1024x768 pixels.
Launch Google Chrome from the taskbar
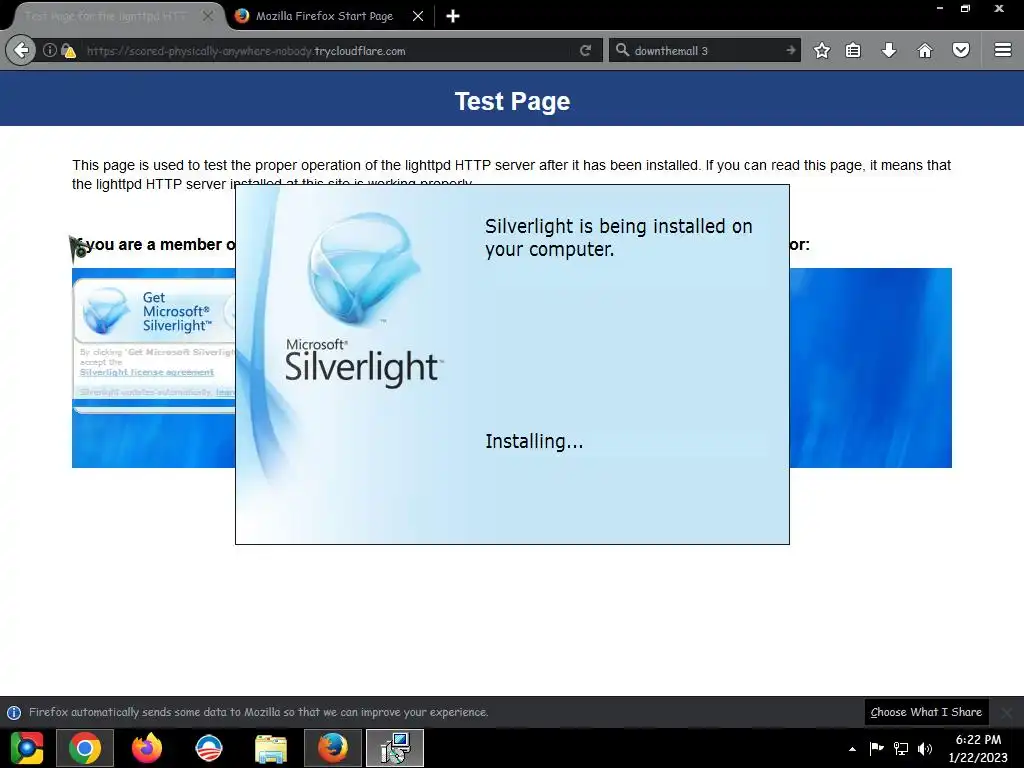point(85,748)
